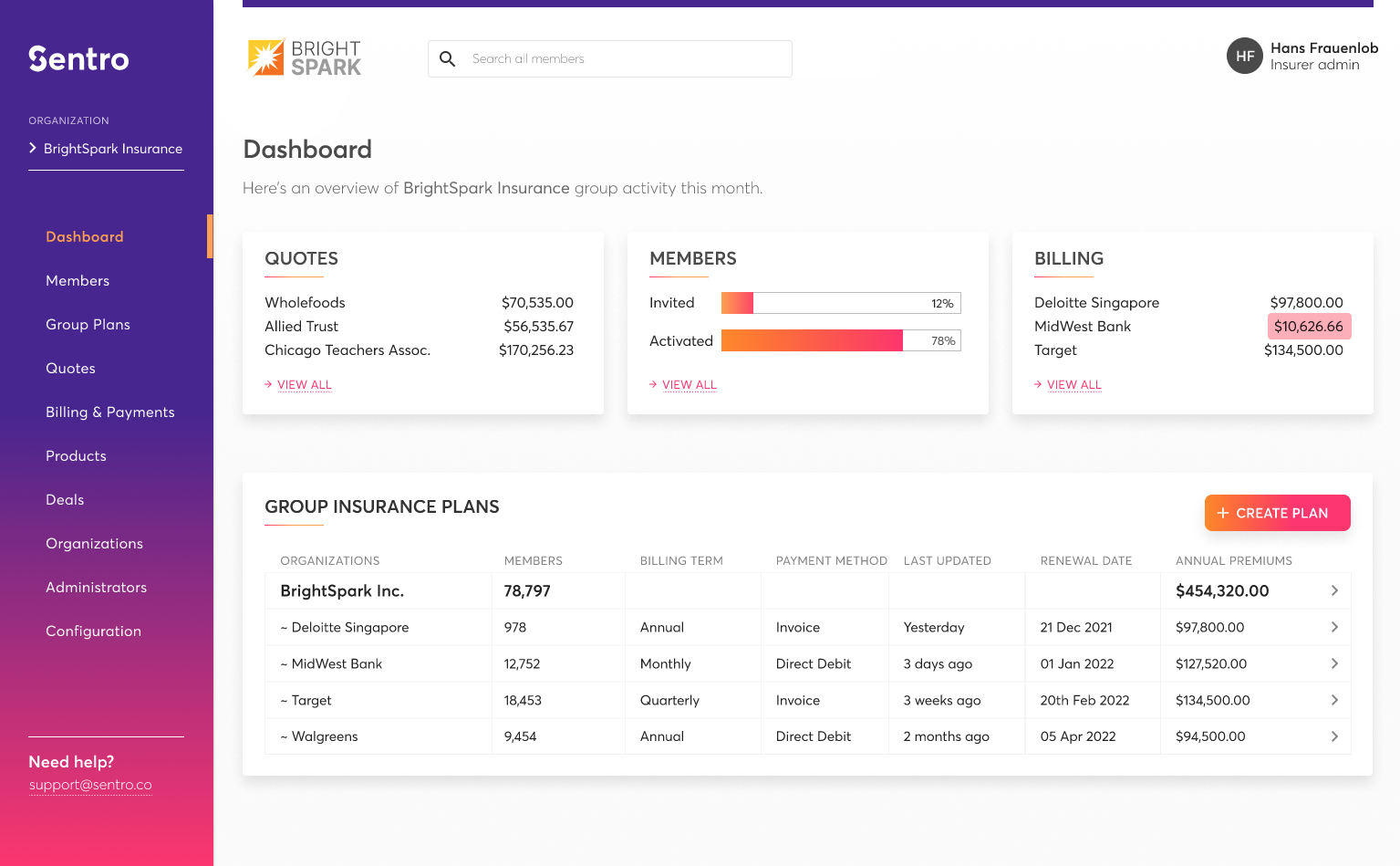Open the support@sentro.co email link
The image size is (1400, 866).
90,784
